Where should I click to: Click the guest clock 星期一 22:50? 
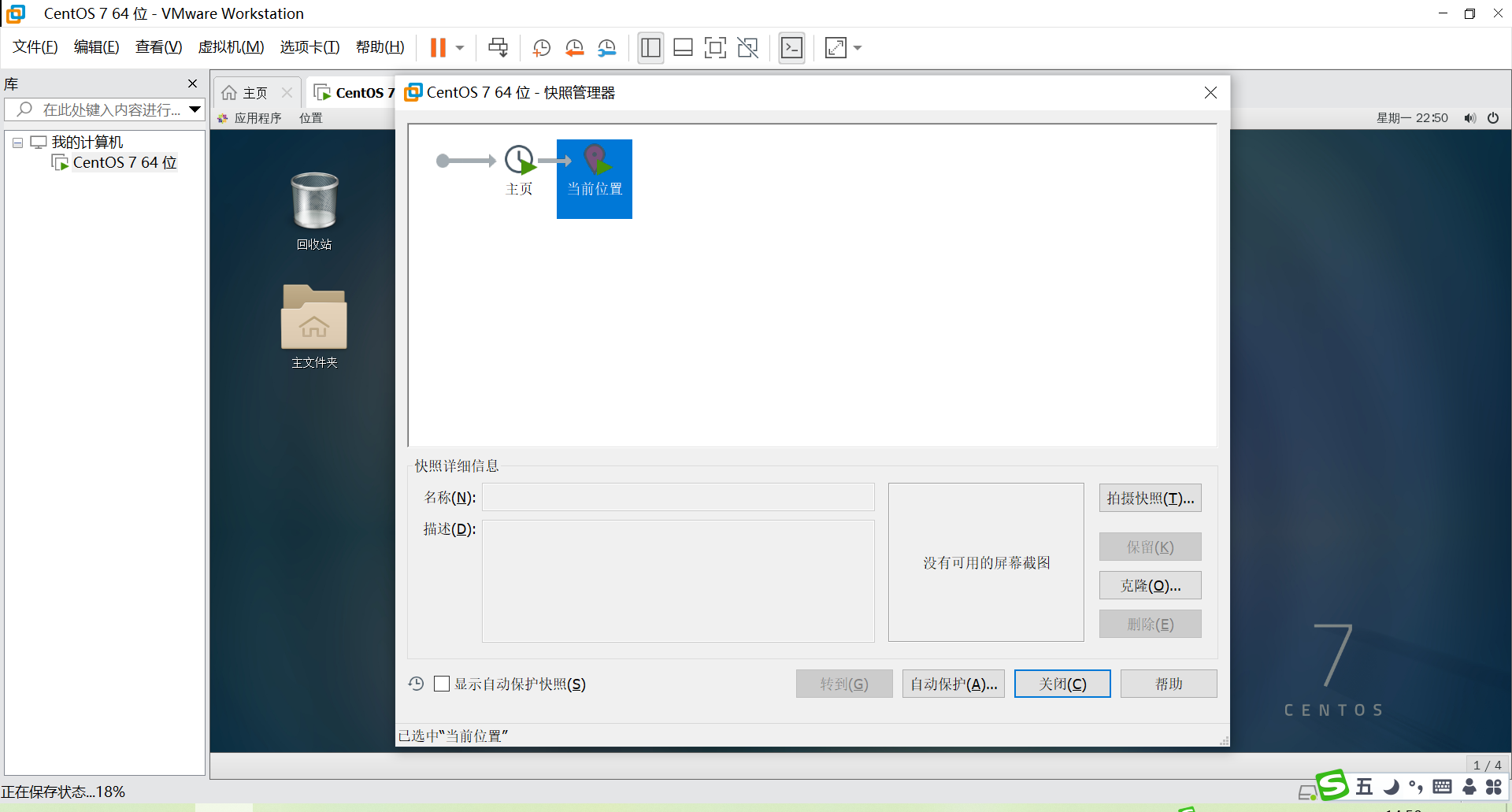(x=1412, y=118)
